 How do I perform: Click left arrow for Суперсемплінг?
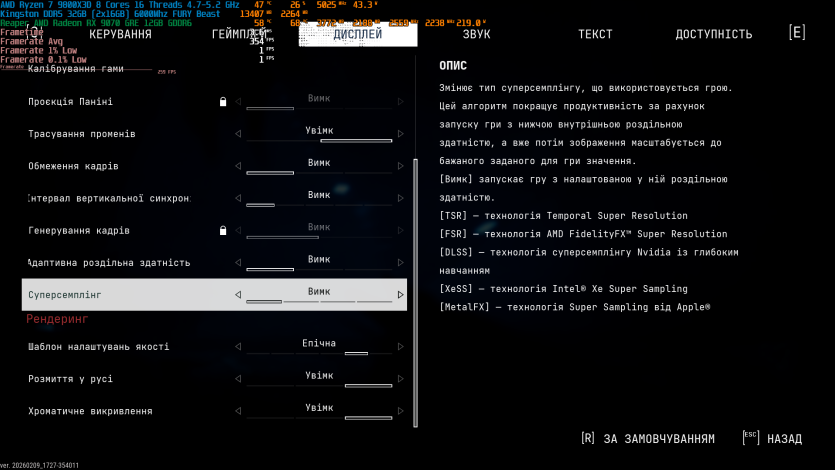click(238, 294)
